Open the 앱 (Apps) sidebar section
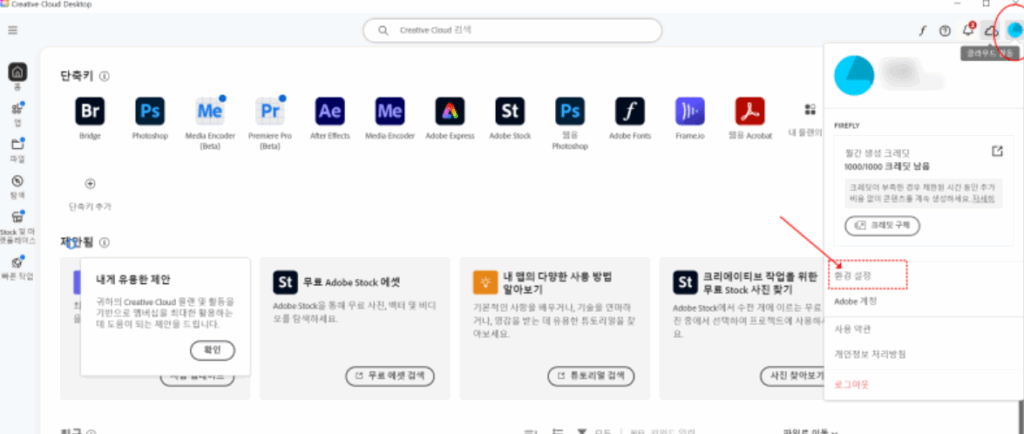The image size is (1024, 434). (18, 108)
